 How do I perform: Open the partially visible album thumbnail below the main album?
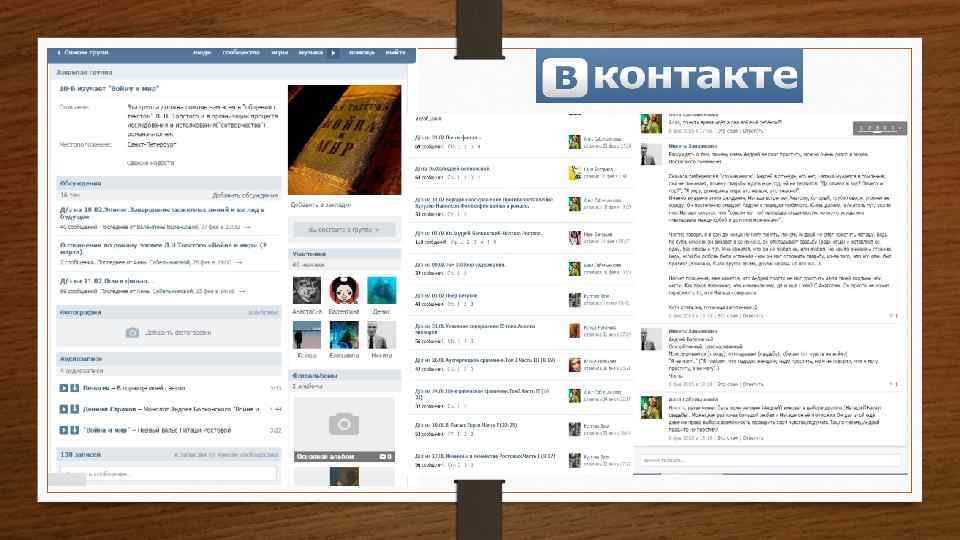tap(344, 476)
